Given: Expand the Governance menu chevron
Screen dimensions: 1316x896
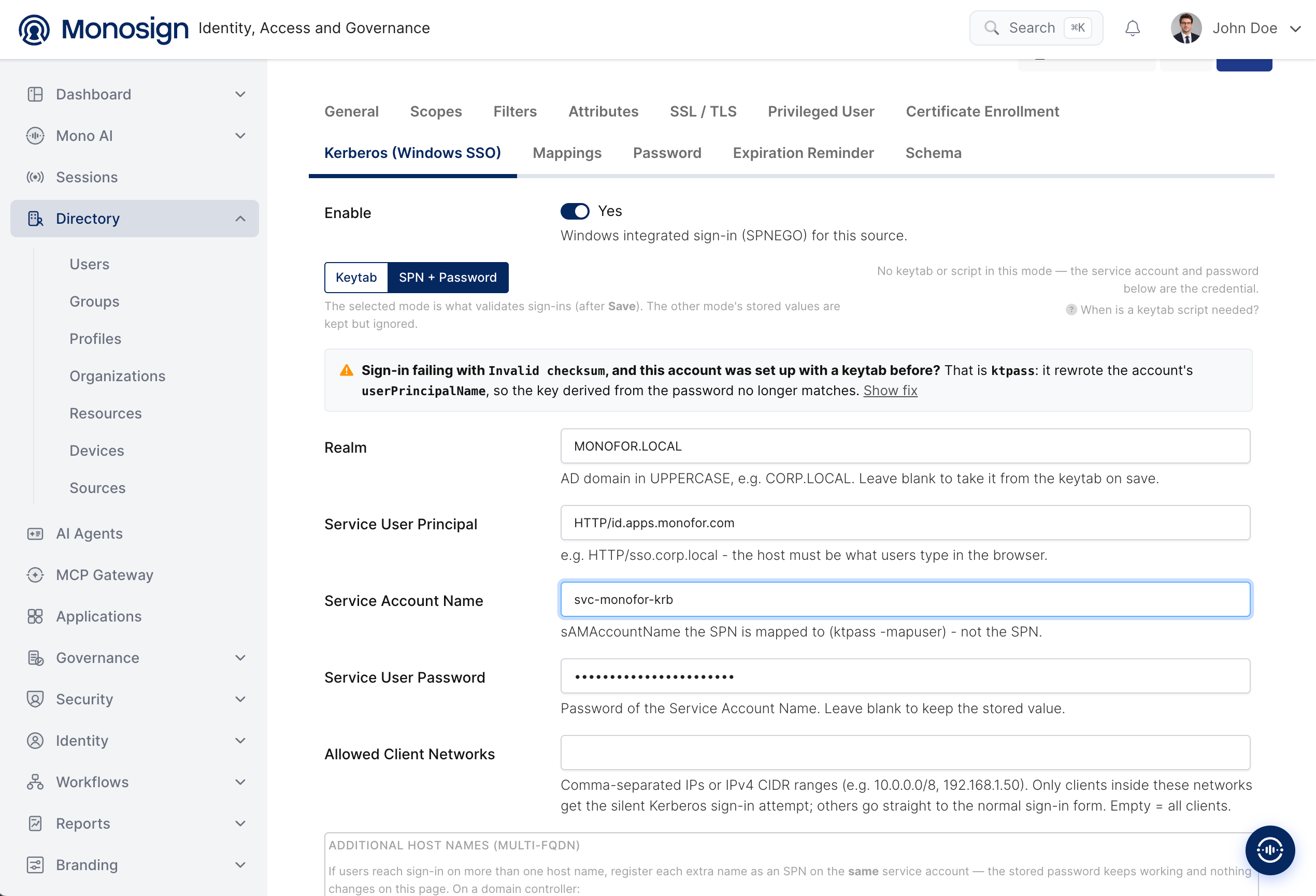Looking at the screenshot, I should click(240, 658).
